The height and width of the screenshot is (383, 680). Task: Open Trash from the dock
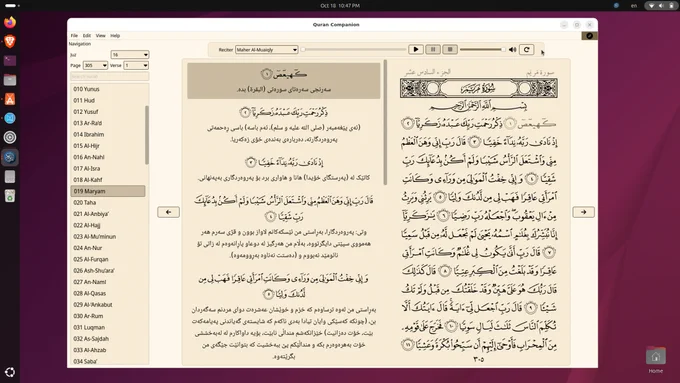click(x=10, y=196)
